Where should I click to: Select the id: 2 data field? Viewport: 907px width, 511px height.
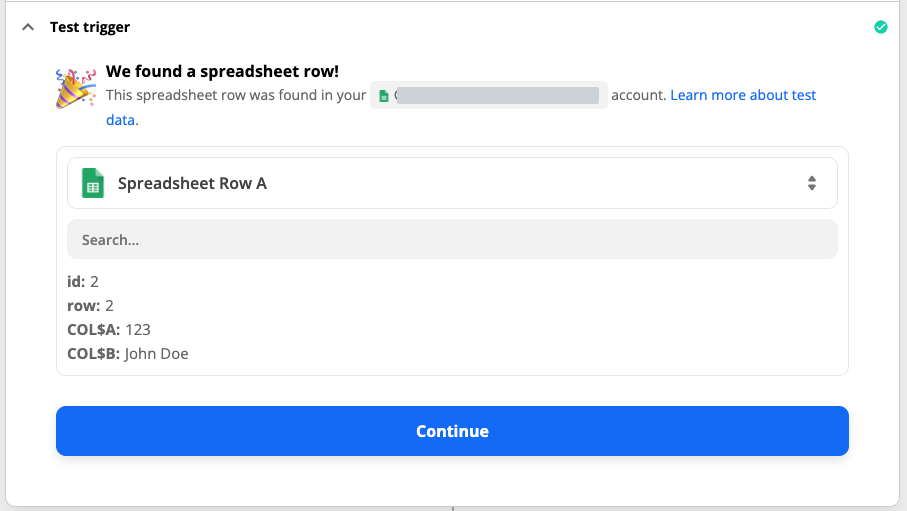(83, 282)
